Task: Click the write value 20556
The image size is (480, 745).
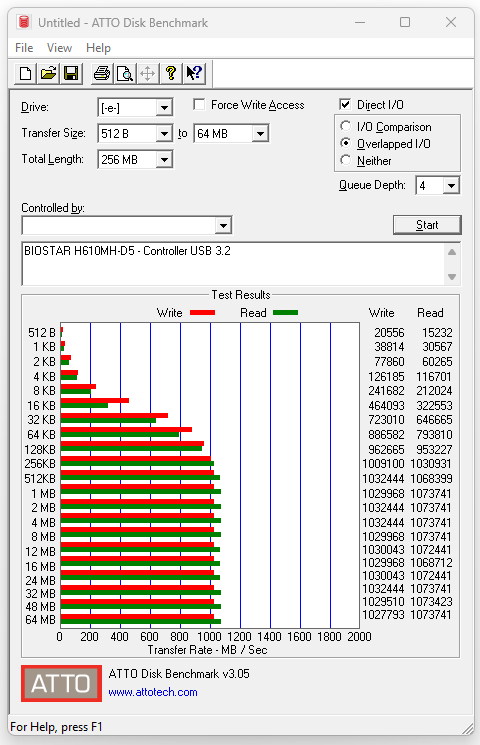Action: pos(389,333)
